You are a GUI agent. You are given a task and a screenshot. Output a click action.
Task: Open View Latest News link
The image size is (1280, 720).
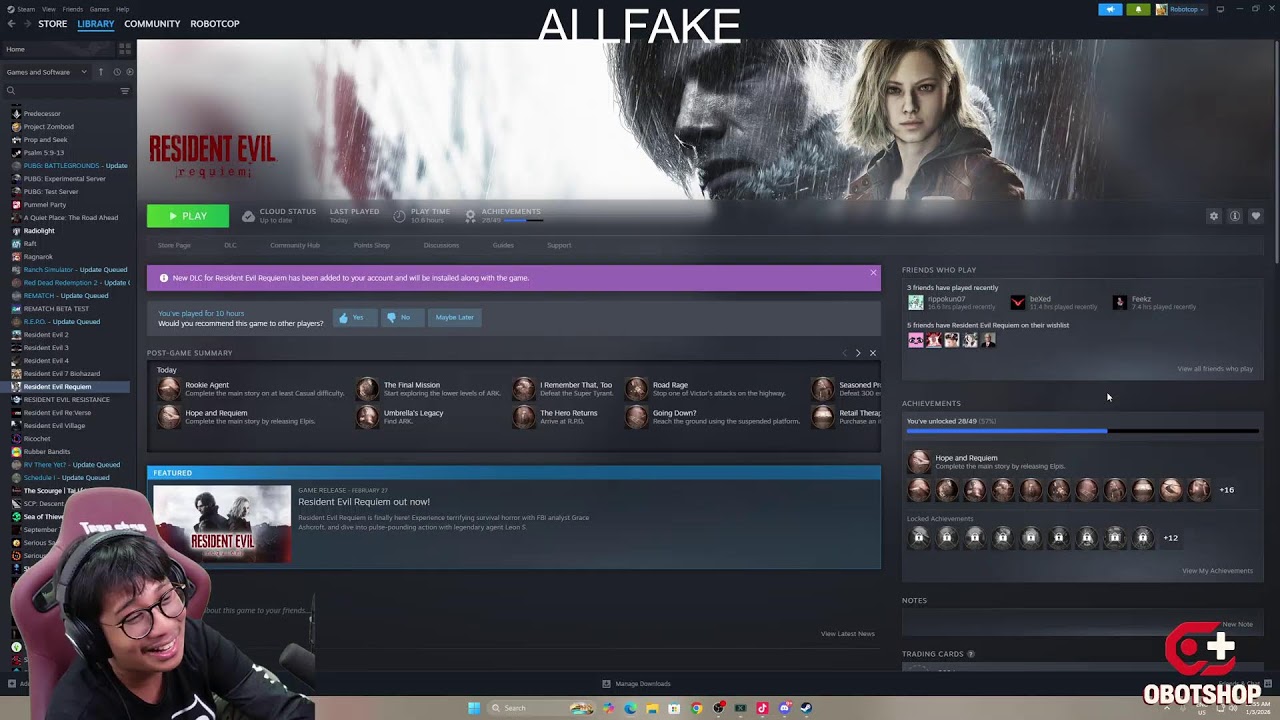point(848,634)
